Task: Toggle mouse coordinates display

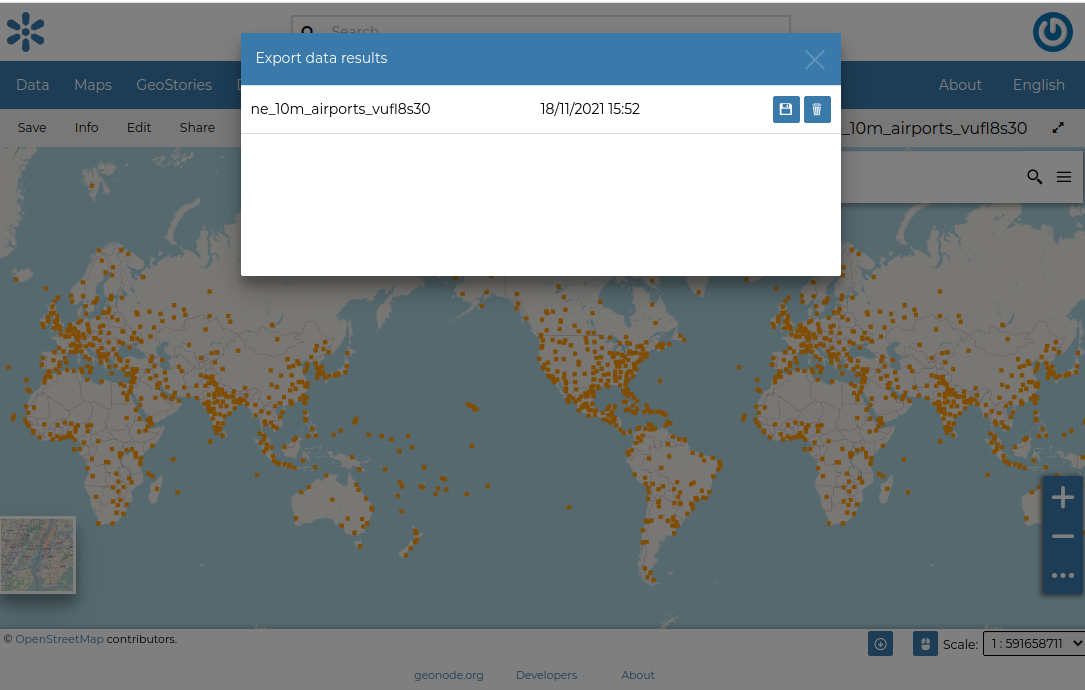Action: (925, 644)
